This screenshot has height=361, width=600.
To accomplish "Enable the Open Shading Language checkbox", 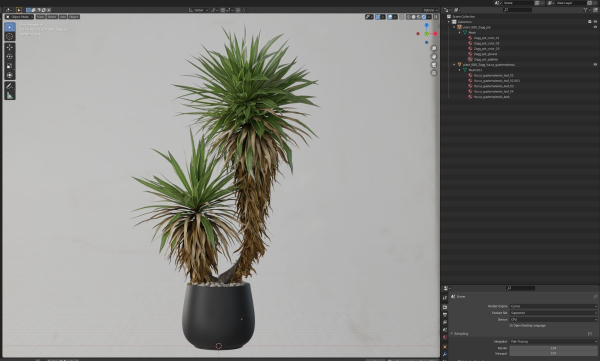I will tap(511, 325).
